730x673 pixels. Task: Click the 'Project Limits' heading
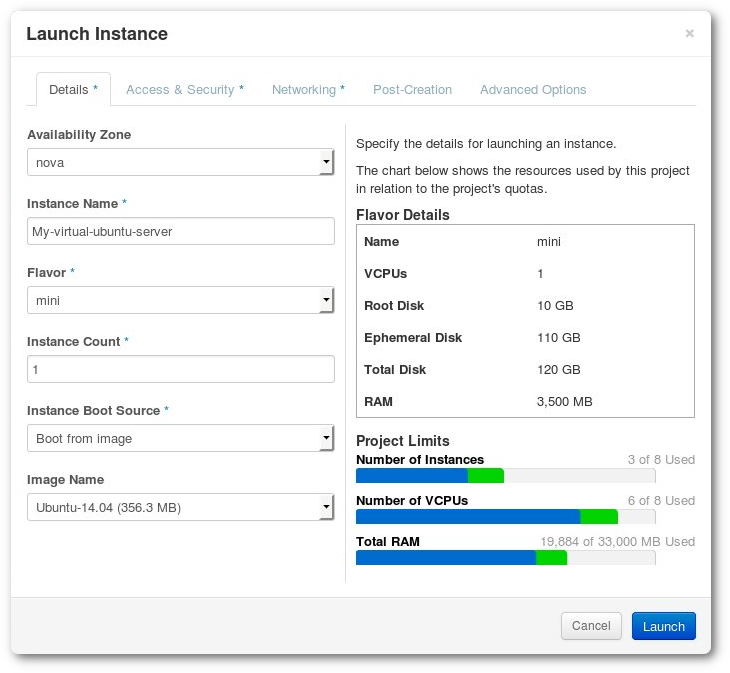[403, 441]
